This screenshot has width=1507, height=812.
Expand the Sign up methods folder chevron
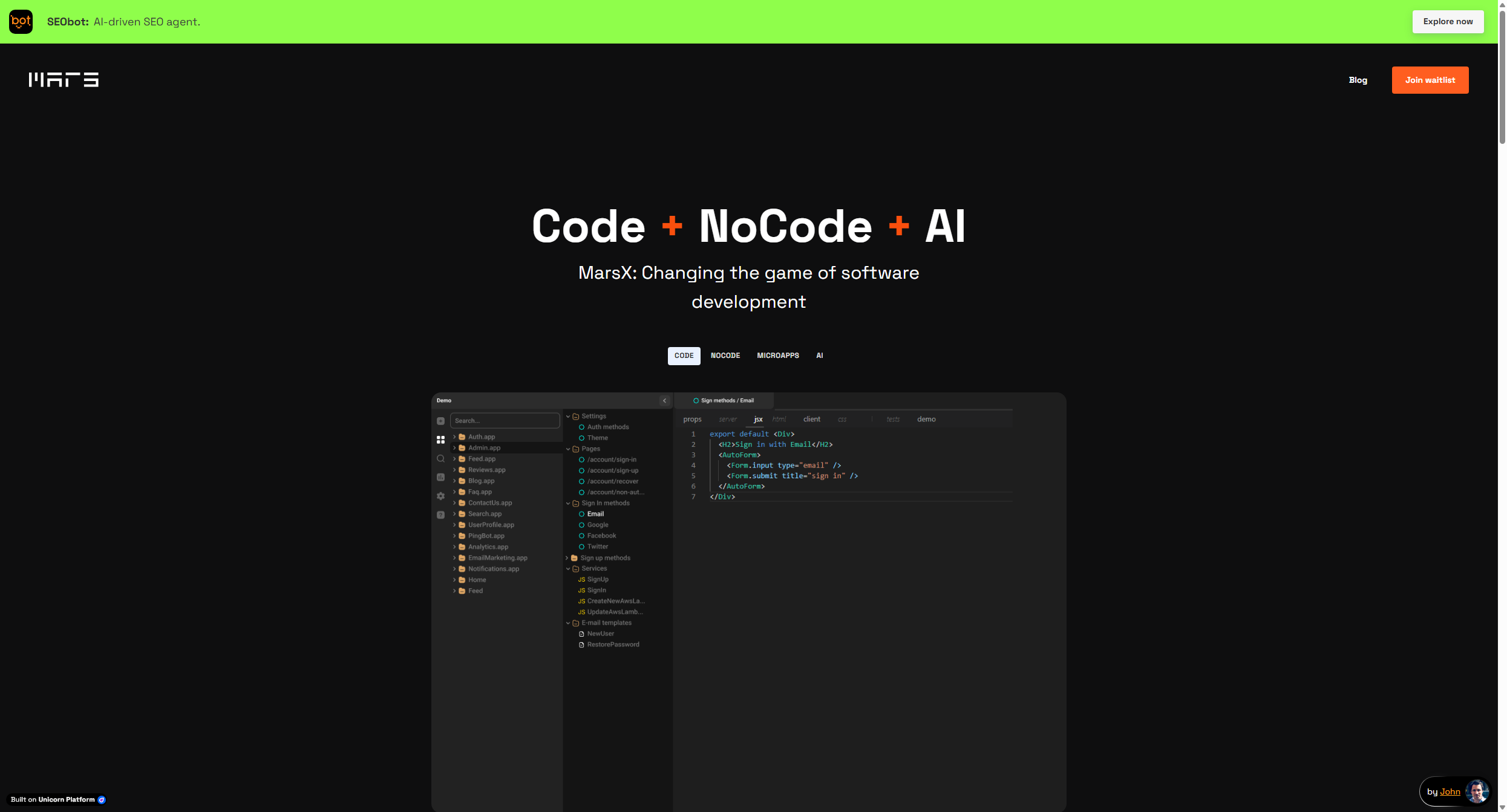(567, 558)
